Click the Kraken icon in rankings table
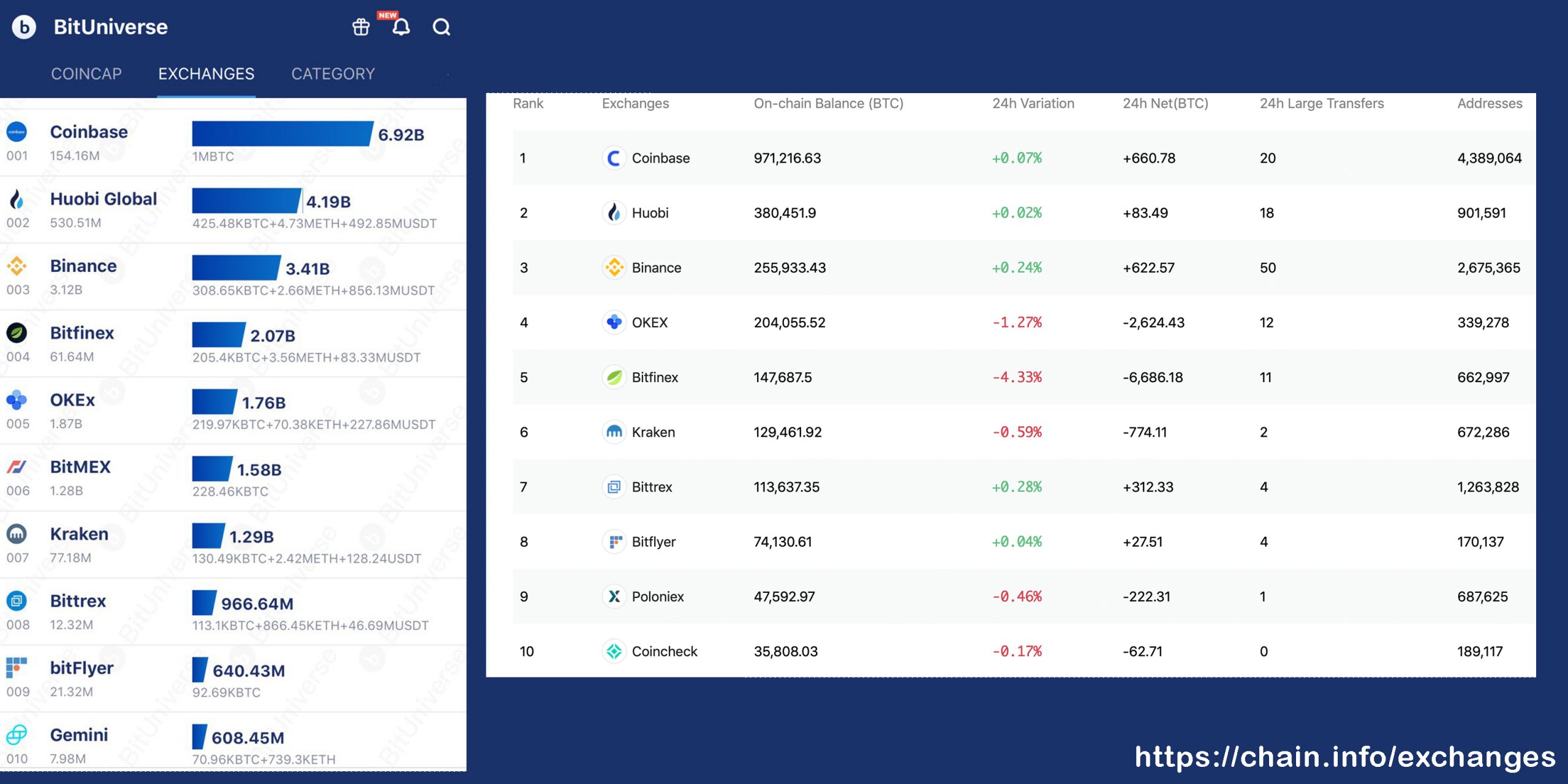Viewport: 1568px width, 784px height. (614, 432)
